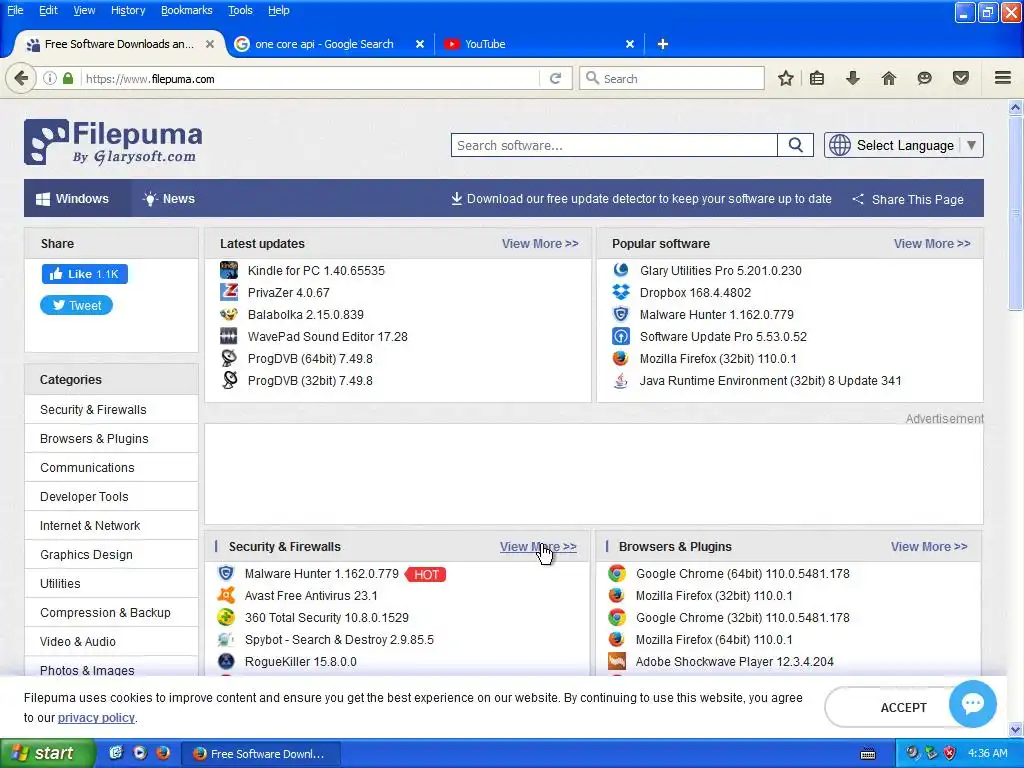Close the one core api Google Search tab
1024x768 pixels.
tap(420, 44)
